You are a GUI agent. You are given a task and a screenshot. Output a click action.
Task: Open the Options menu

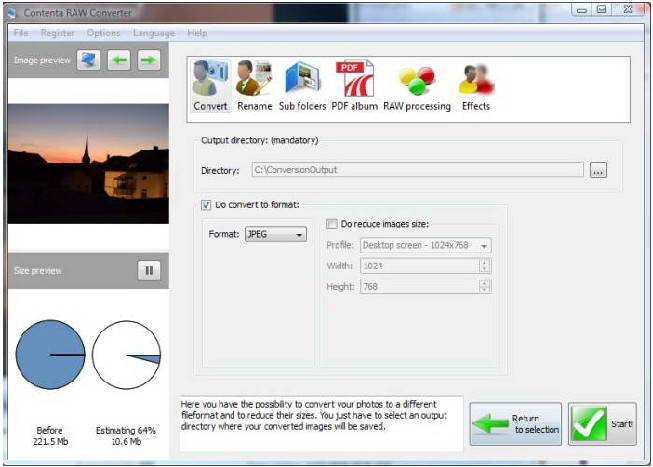pos(103,33)
